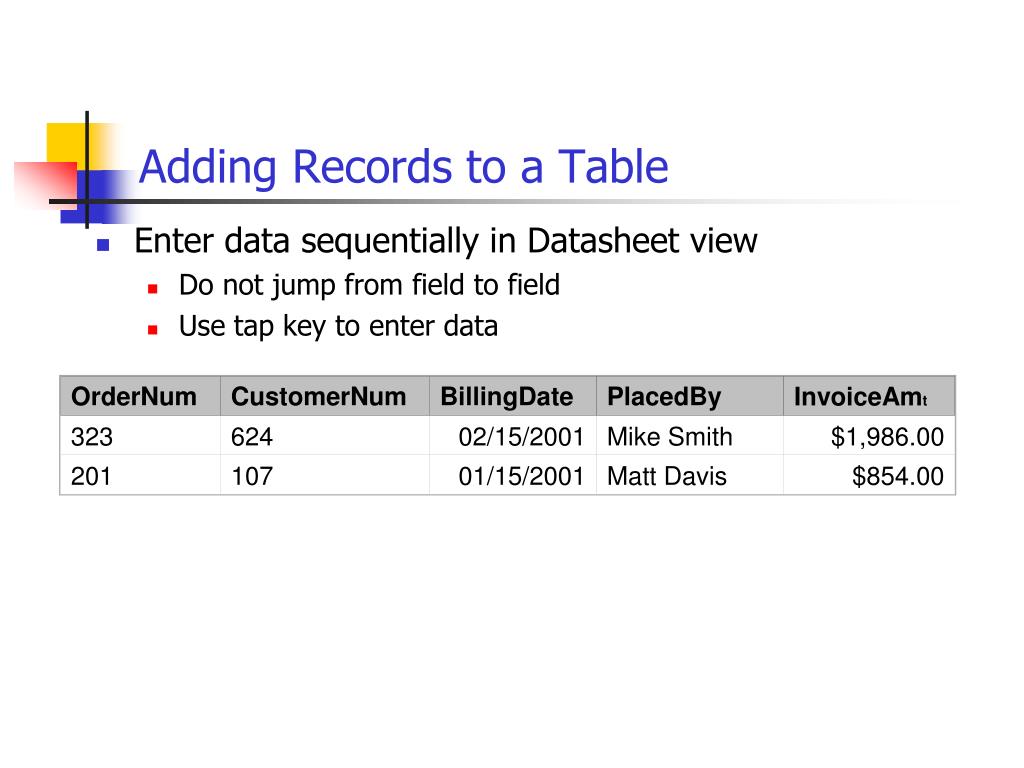Image resolution: width=1024 pixels, height=768 pixels.
Task: Click the cell containing order number 323
Action: pyautogui.click(x=140, y=436)
